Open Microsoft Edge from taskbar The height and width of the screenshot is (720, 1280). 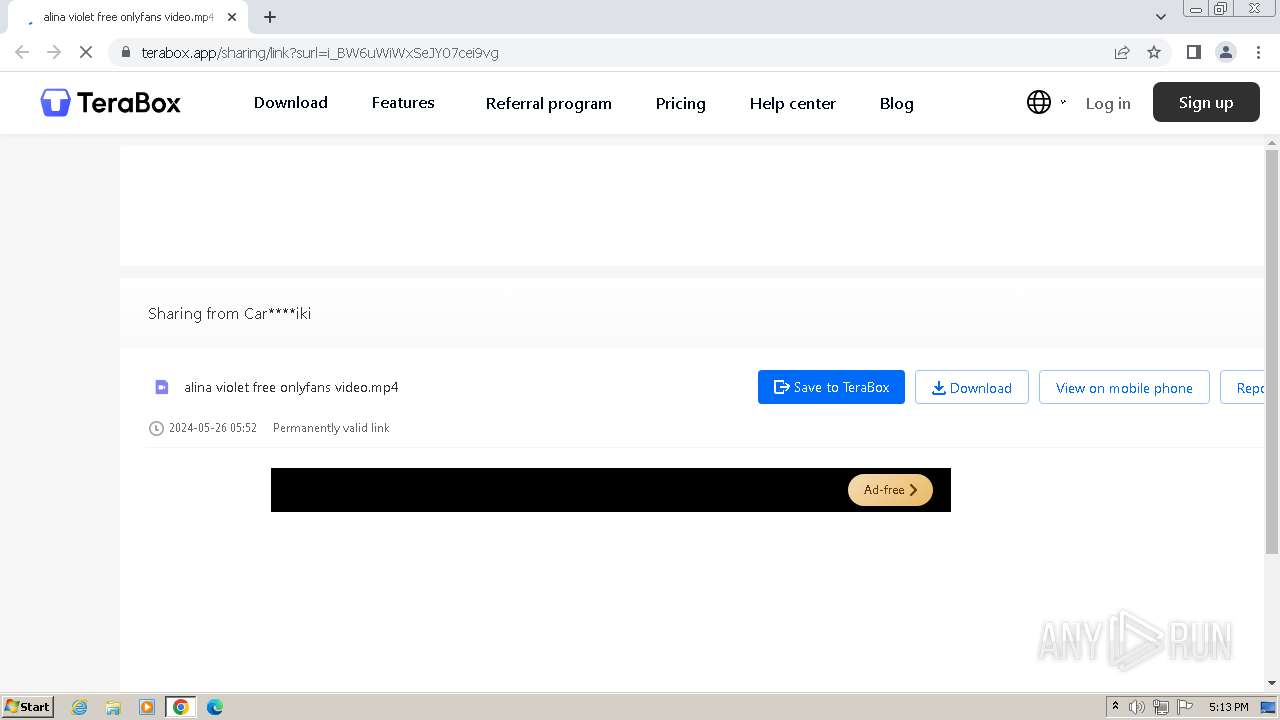215,707
